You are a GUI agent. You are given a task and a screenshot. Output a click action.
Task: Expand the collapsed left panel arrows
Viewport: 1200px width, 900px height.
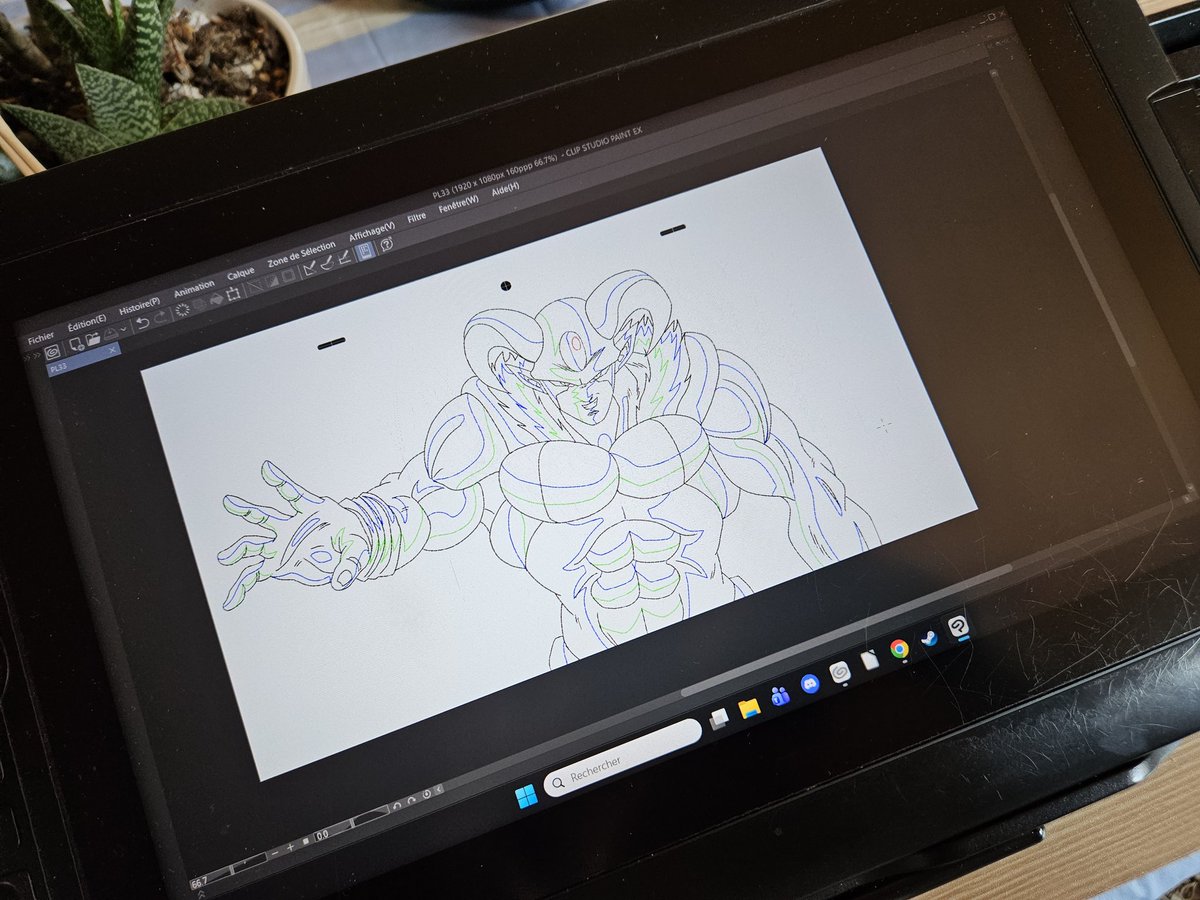(32, 356)
